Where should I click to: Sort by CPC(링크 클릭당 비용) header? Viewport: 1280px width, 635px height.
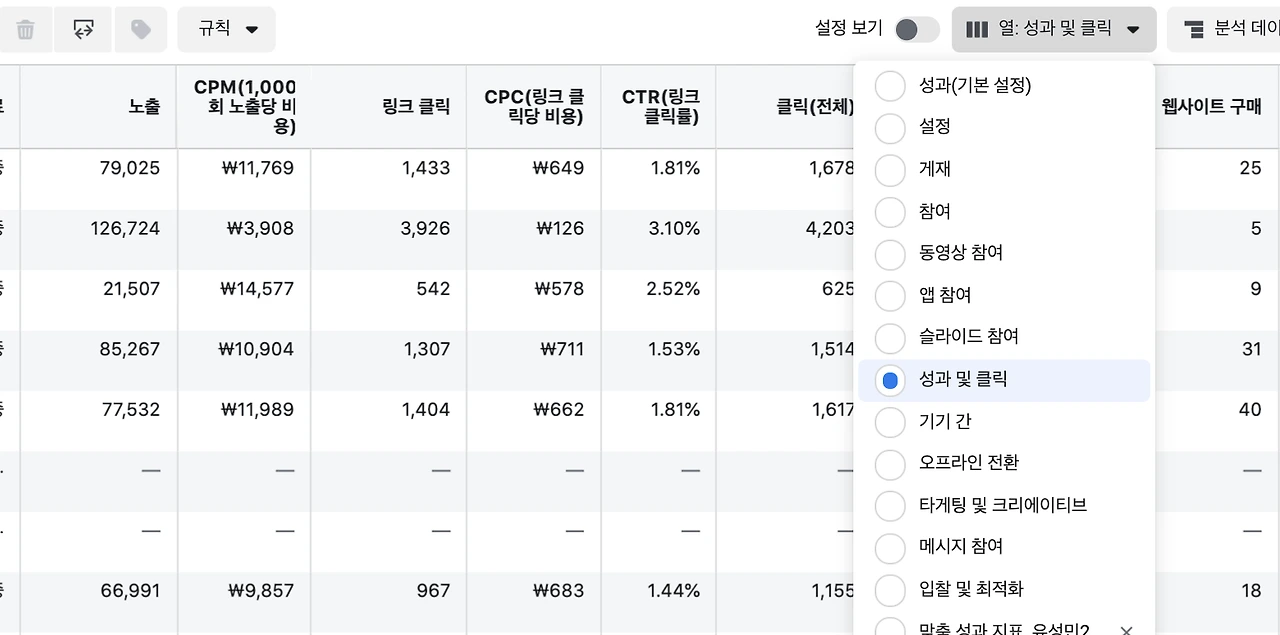pyautogui.click(x=533, y=107)
